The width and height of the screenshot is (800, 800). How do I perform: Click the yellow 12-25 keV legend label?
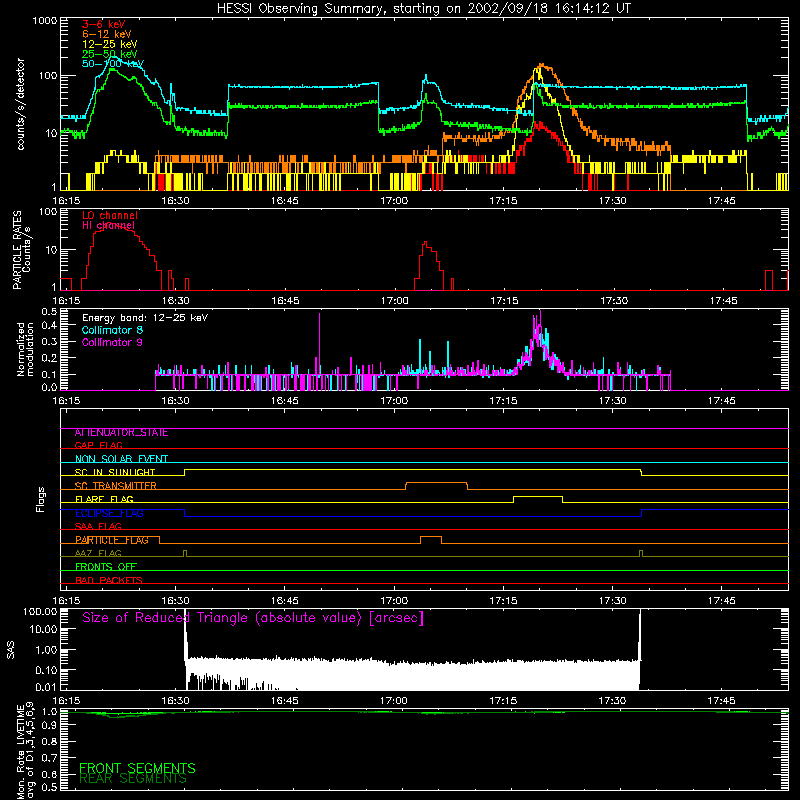click(109, 44)
